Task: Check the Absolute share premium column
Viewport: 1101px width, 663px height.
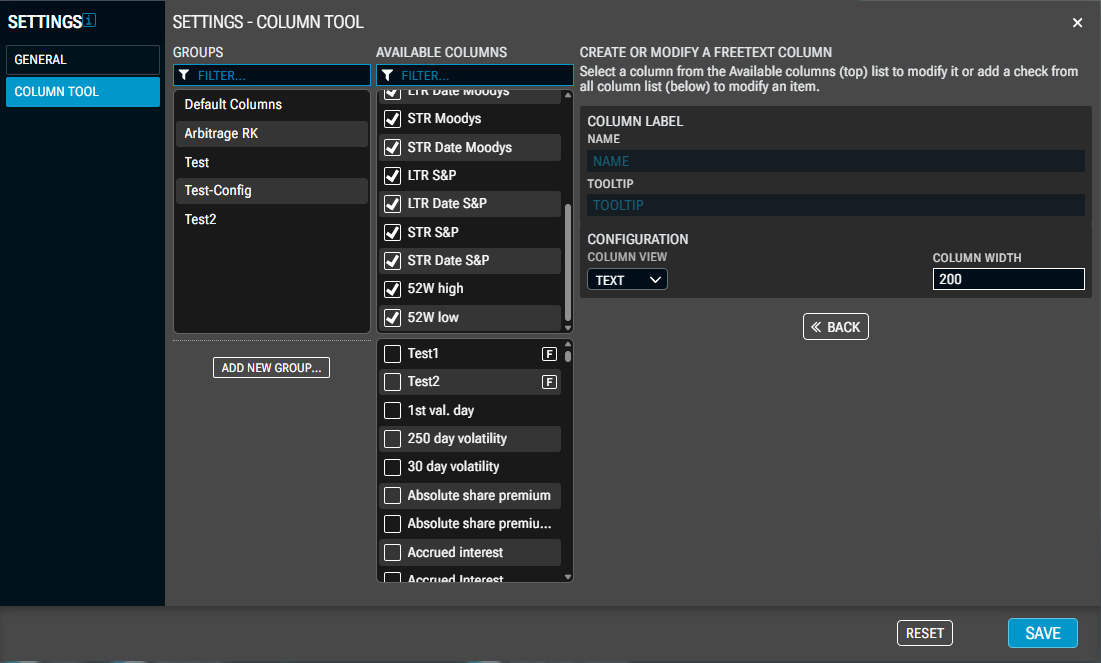Action: [x=393, y=496]
